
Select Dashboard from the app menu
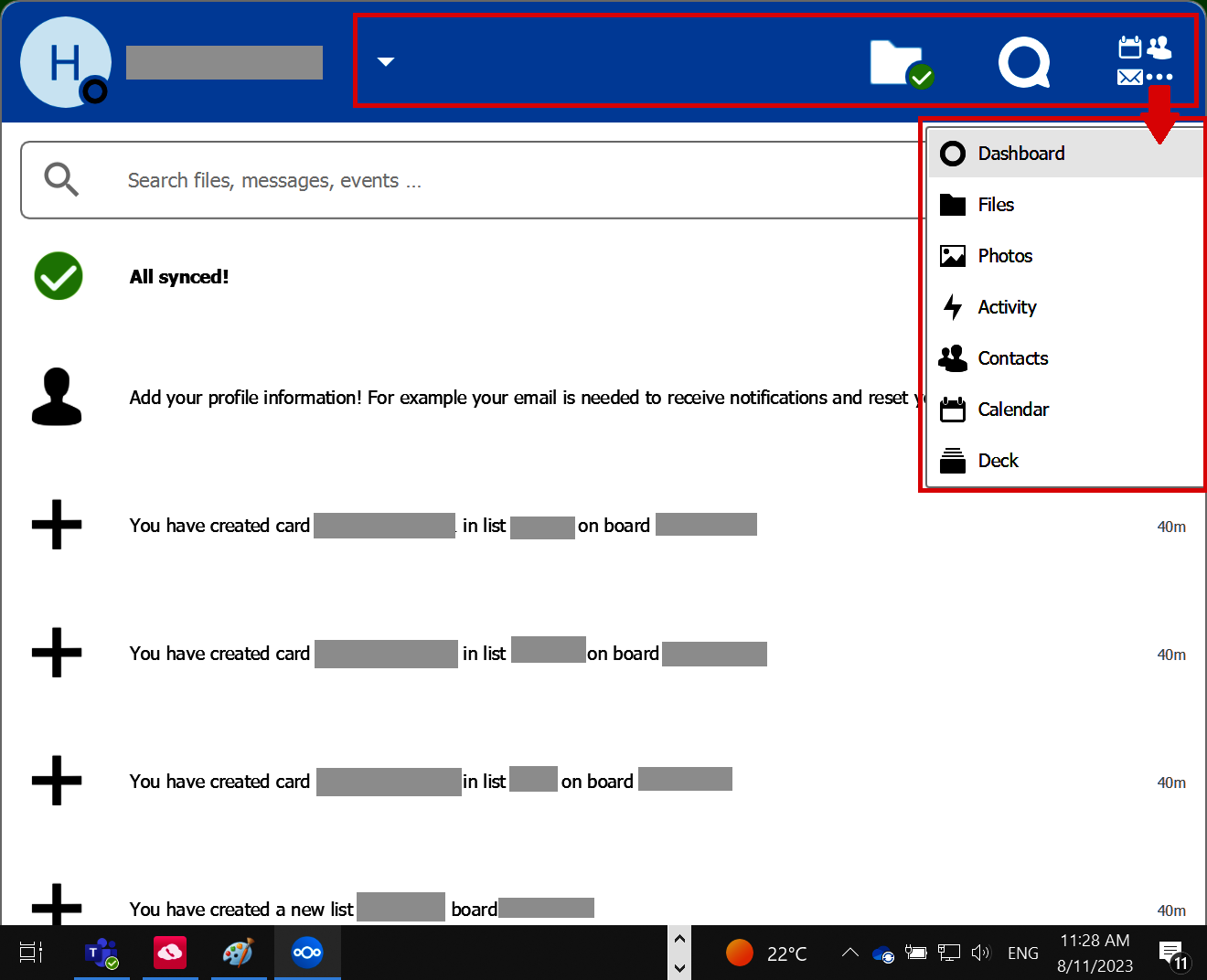(1021, 153)
